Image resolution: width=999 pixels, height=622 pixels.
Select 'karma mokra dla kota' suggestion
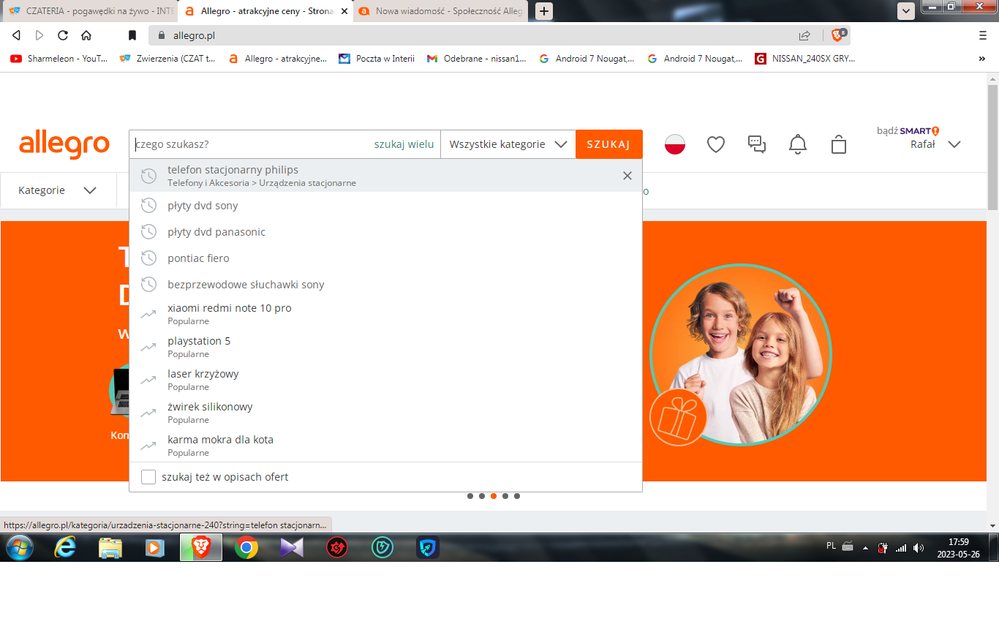coord(385,445)
